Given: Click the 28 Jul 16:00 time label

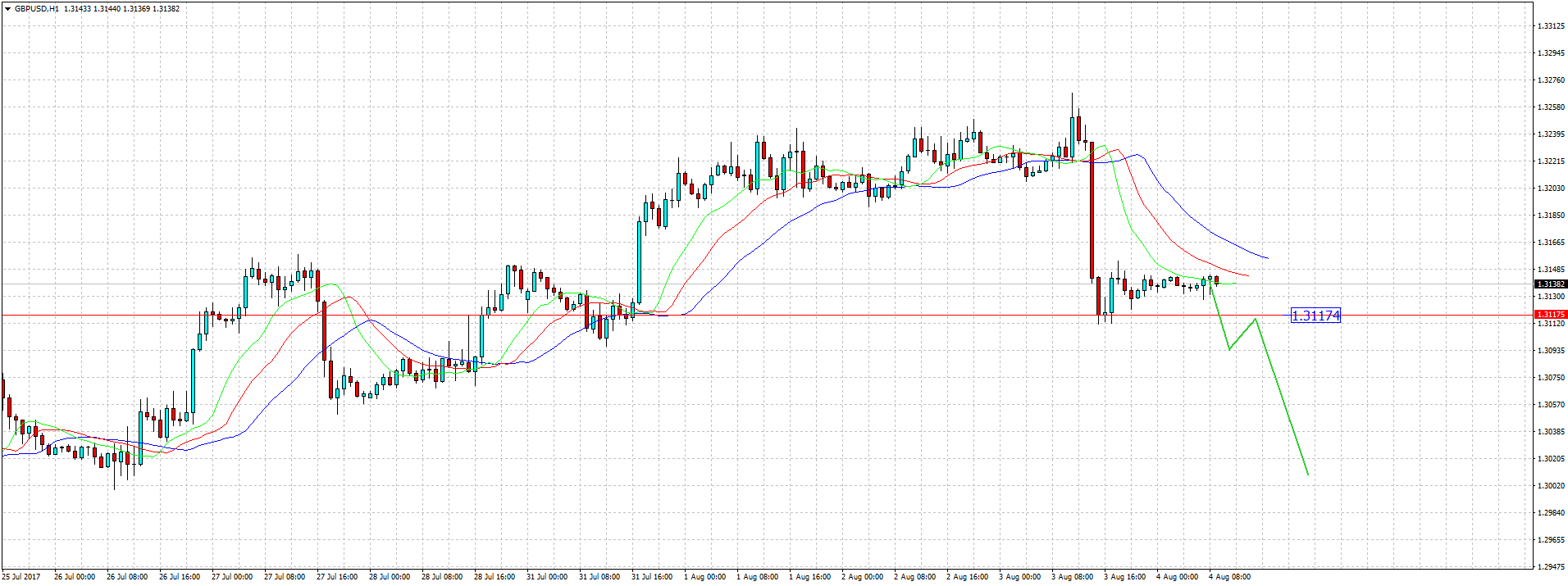Looking at the screenshot, I should pos(495,577).
